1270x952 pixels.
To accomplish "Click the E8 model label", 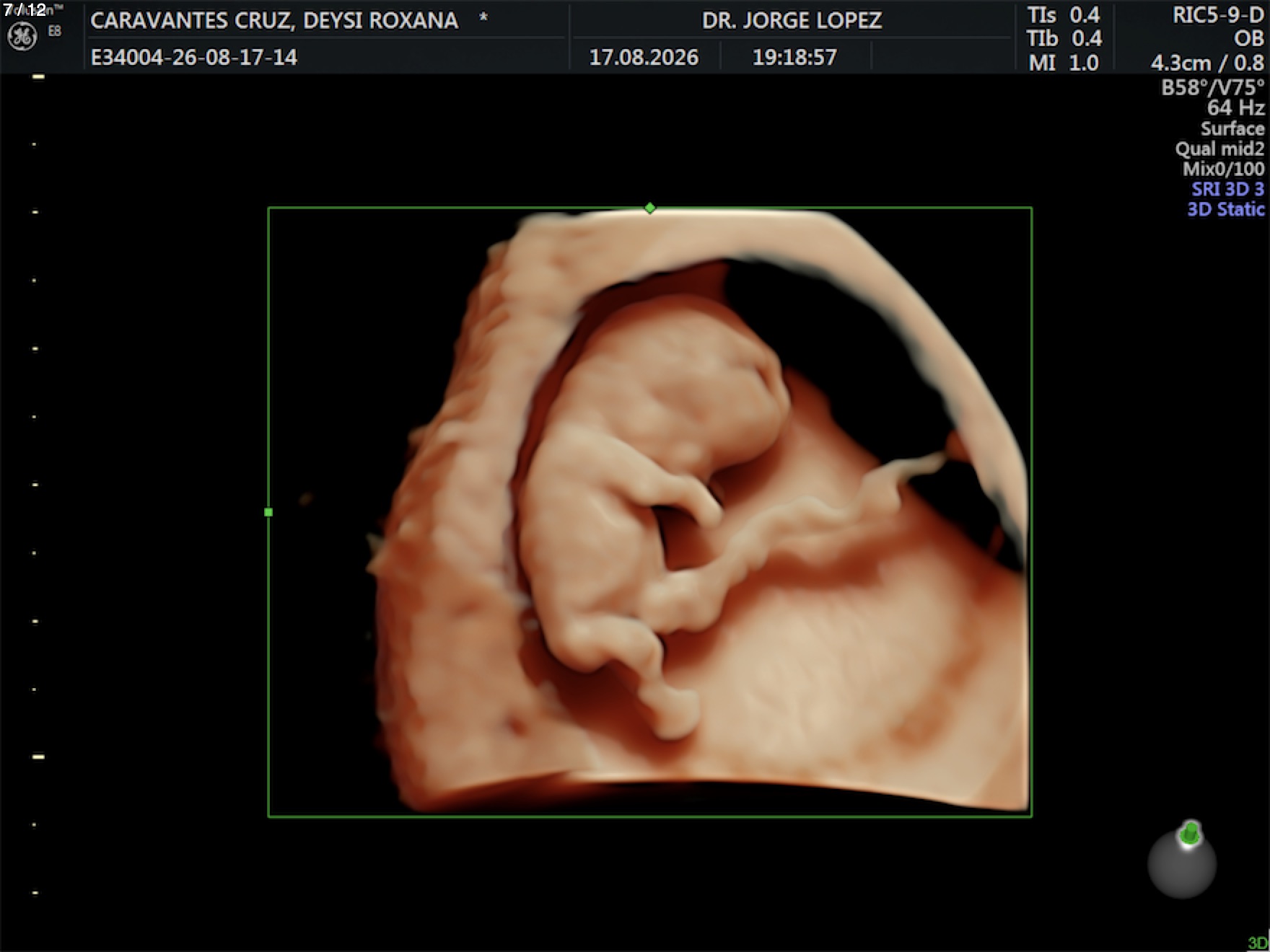I will [x=55, y=31].
